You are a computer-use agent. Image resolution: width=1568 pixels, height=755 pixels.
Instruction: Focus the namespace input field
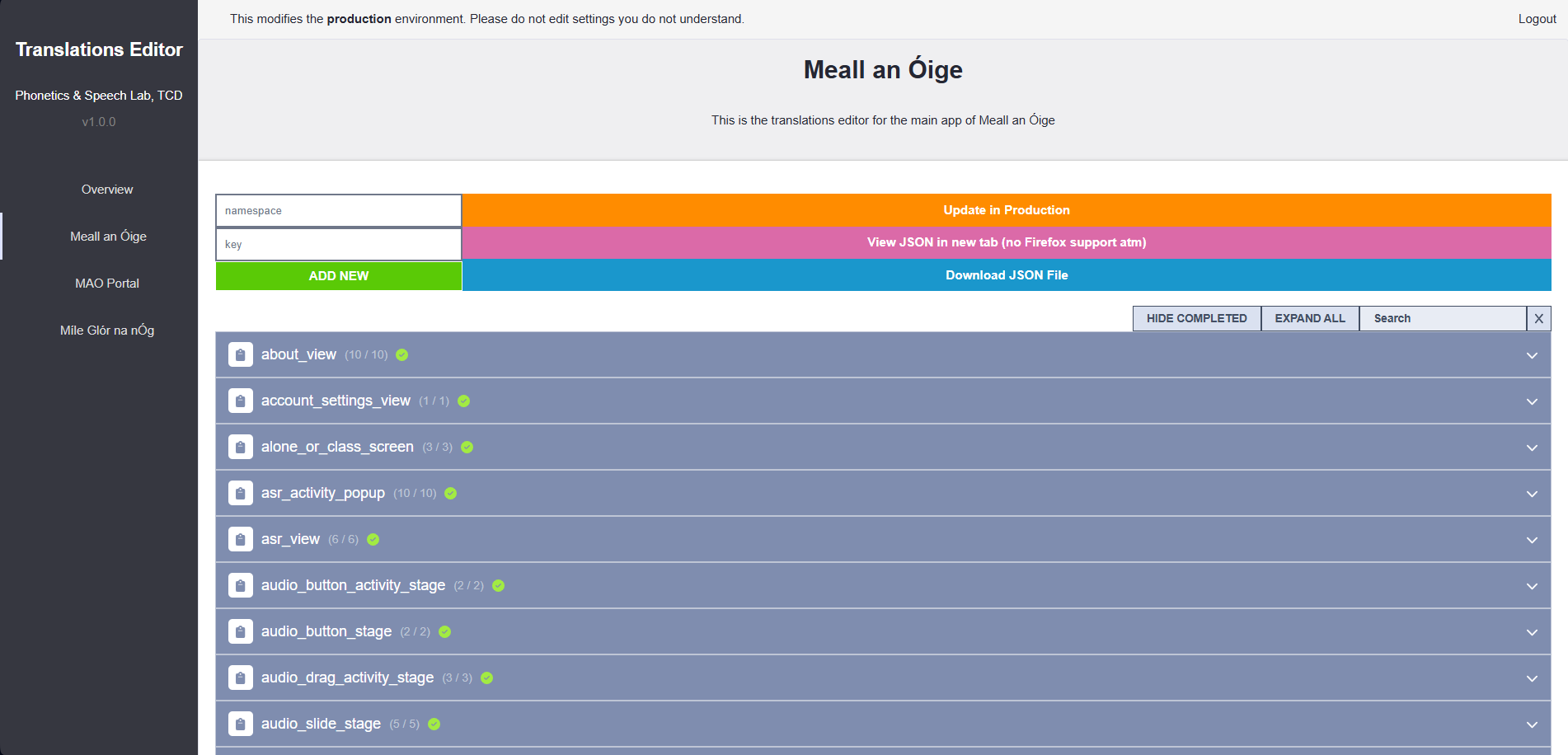(338, 211)
